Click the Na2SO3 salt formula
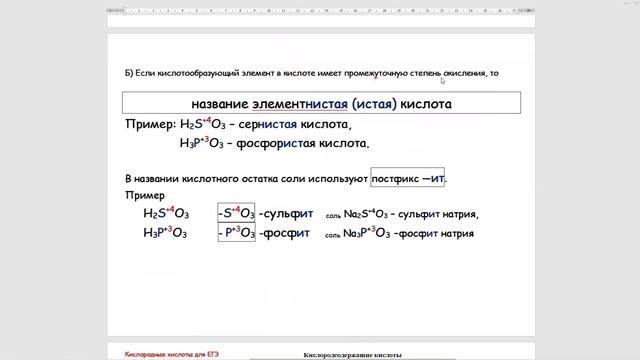 365,213
